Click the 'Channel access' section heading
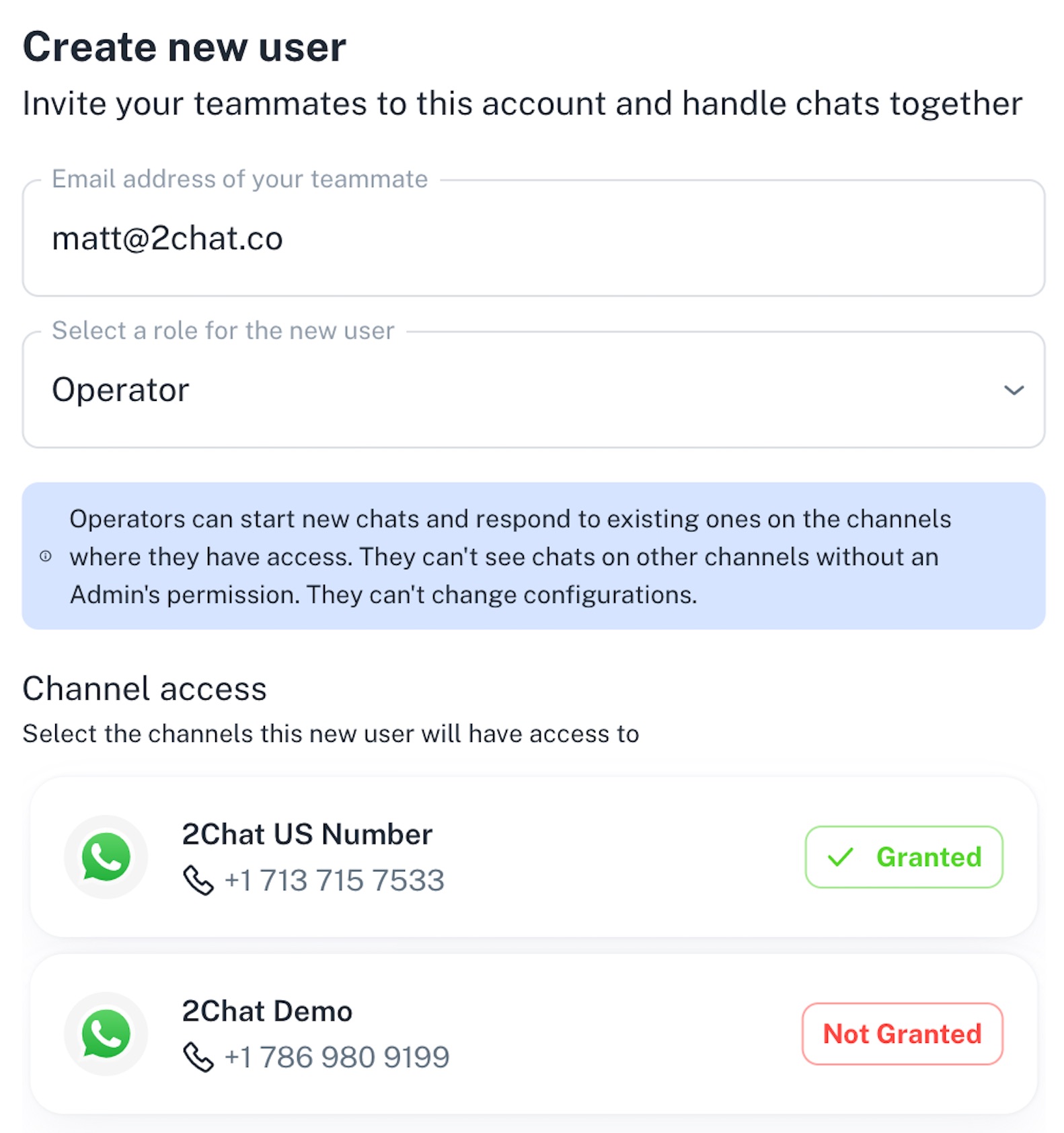 pos(145,689)
